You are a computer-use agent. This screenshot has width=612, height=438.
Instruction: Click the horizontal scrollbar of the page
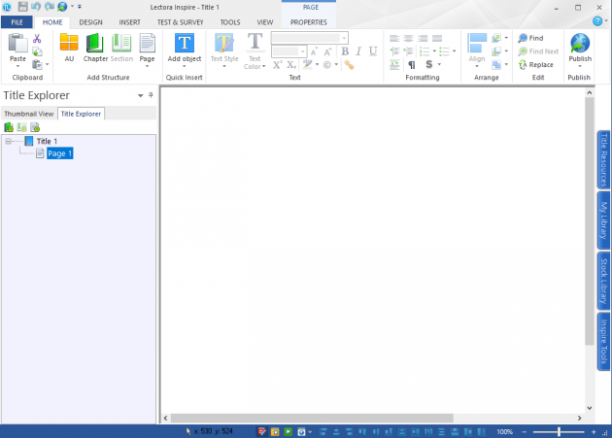(312, 418)
